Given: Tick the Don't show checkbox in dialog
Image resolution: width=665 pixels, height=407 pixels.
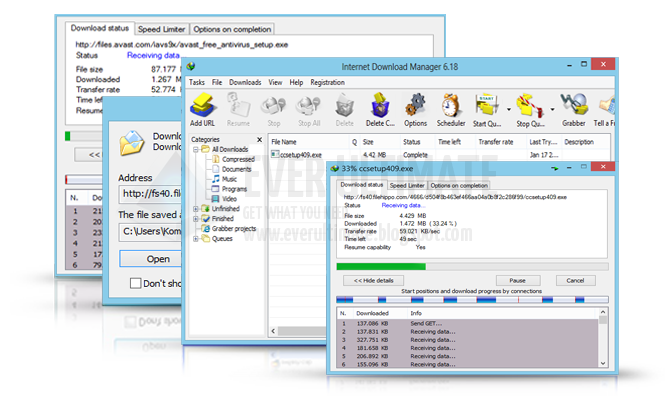Looking at the screenshot, I should pyautogui.click(x=135, y=283).
